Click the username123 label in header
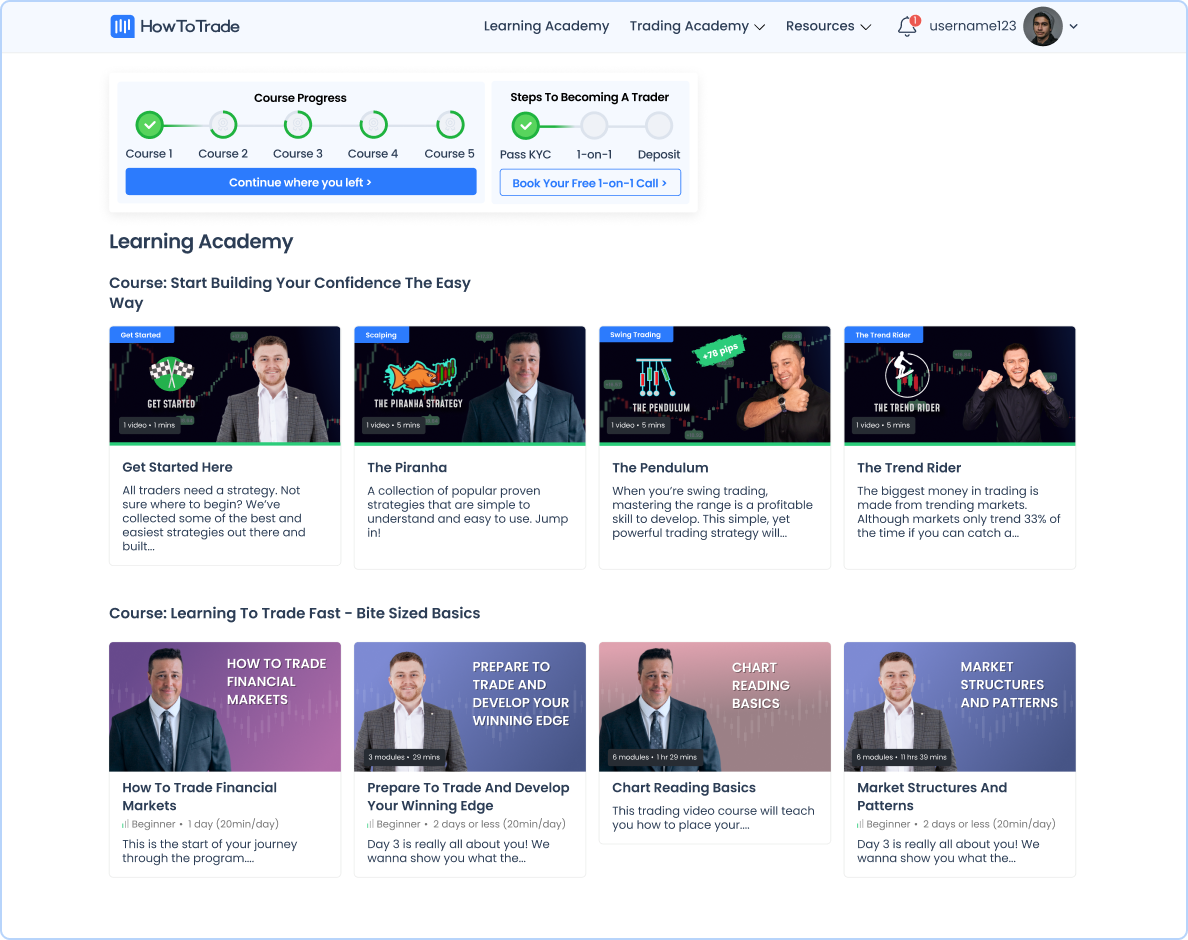The width and height of the screenshot is (1188, 940). point(972,27)
